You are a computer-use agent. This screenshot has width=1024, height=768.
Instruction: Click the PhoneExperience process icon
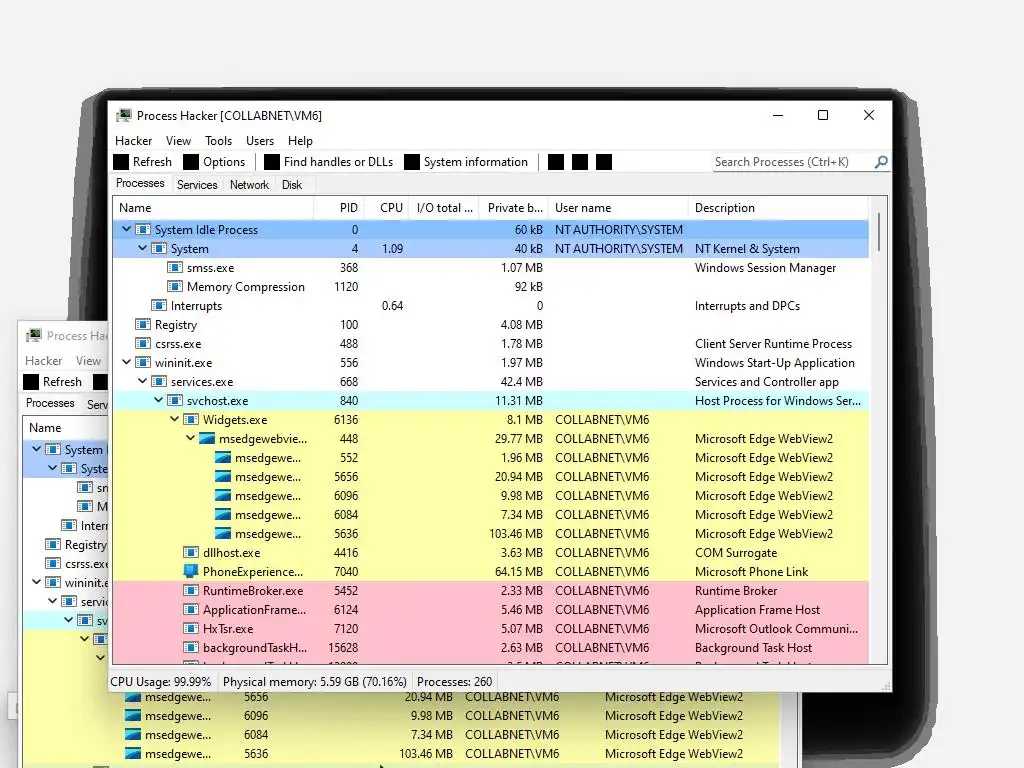(x=191, y=571)
